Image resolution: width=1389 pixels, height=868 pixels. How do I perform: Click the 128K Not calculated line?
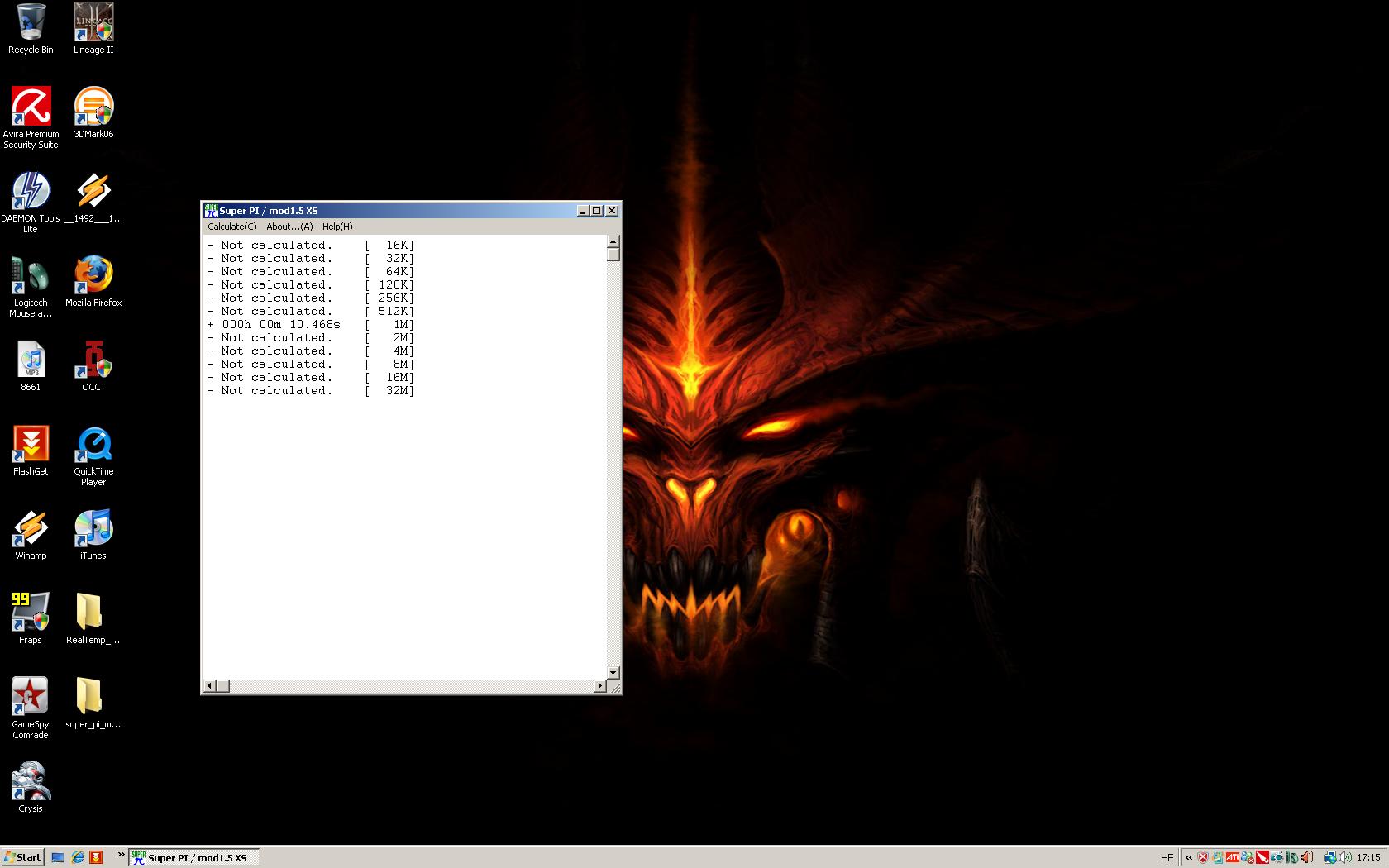tap(310, 285)
